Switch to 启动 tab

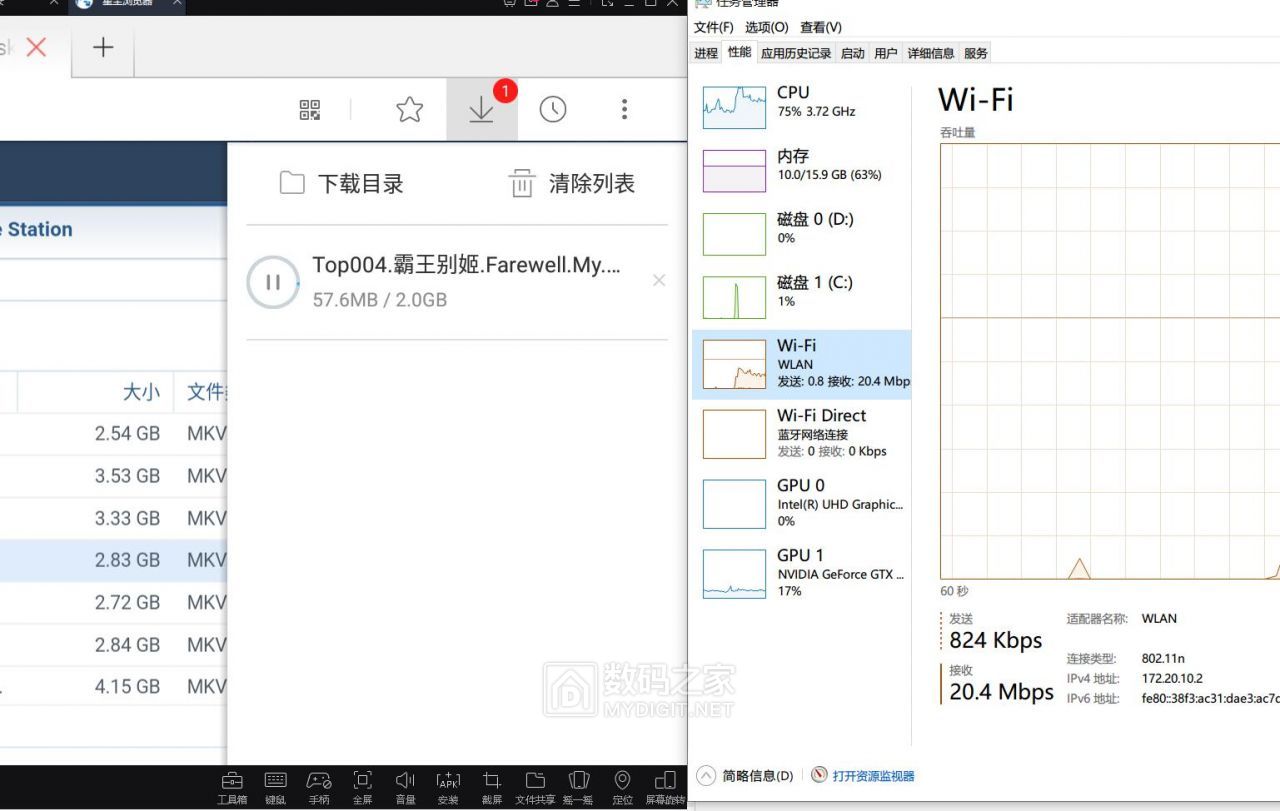tap(853, 53)
